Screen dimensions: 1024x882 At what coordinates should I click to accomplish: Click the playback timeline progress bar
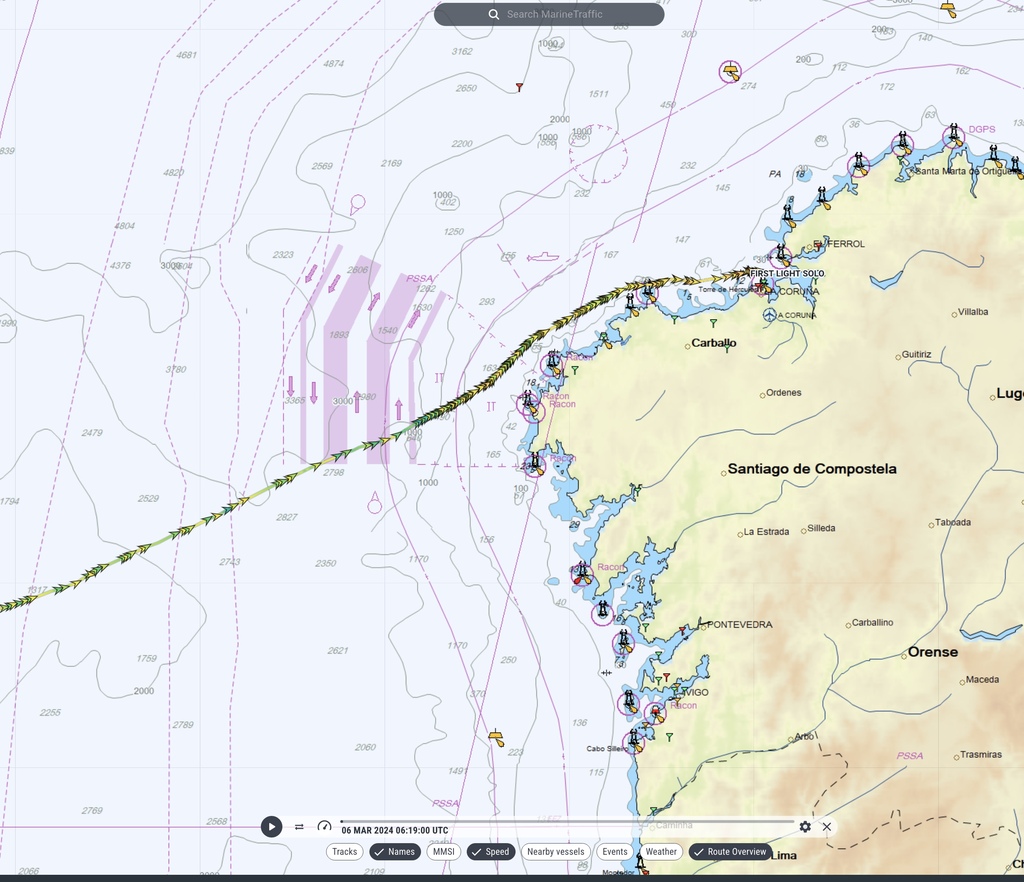point(567,821)
